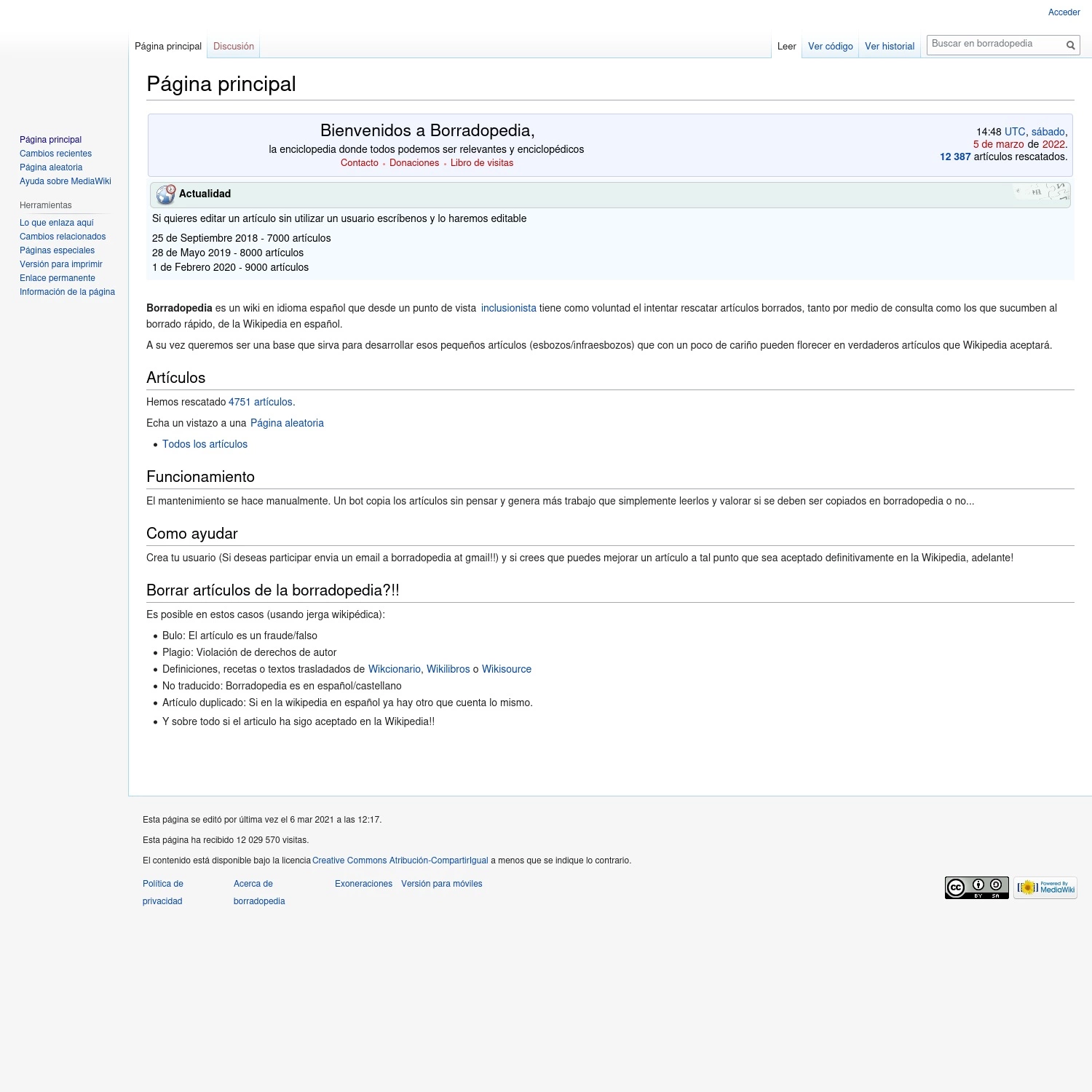Viewport: 1092px width, 1092px height.
Task: Open Página aleatoria link in Artículos section
Action: 287,423
